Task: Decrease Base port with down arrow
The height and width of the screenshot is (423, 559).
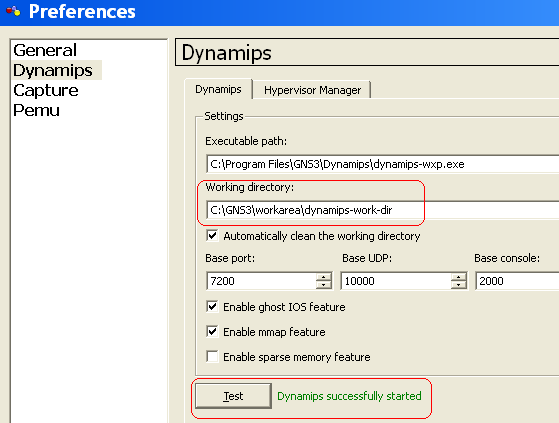Action: [x=324, y=285]
